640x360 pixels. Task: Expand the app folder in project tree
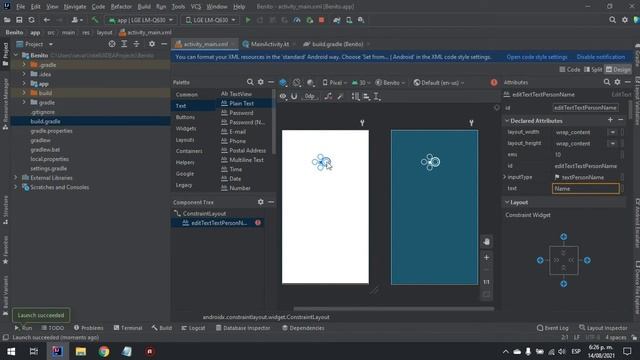pos(24,84)
